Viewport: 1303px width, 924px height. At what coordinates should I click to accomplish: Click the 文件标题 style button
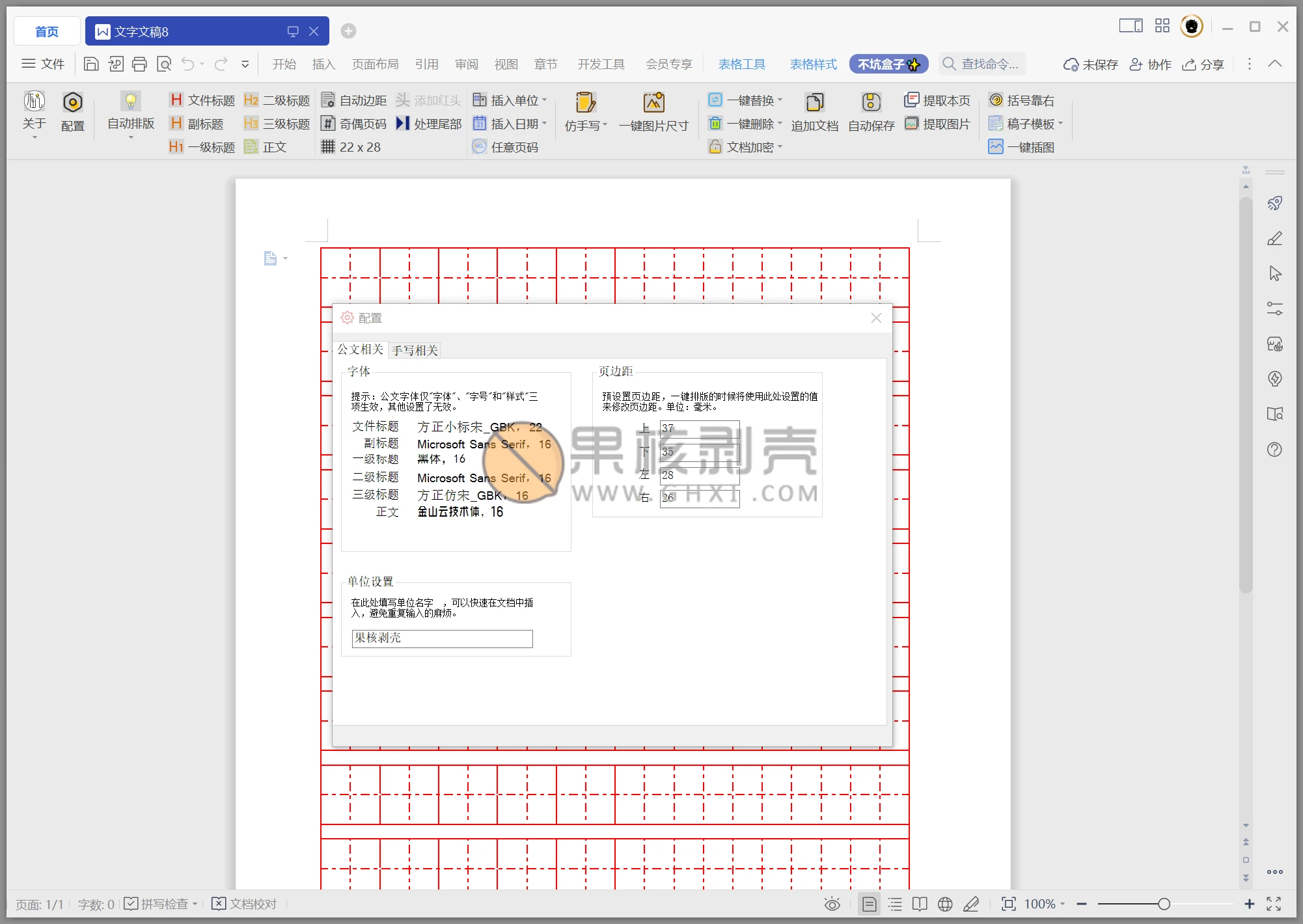pyautogui.click(x=202, y=100)
